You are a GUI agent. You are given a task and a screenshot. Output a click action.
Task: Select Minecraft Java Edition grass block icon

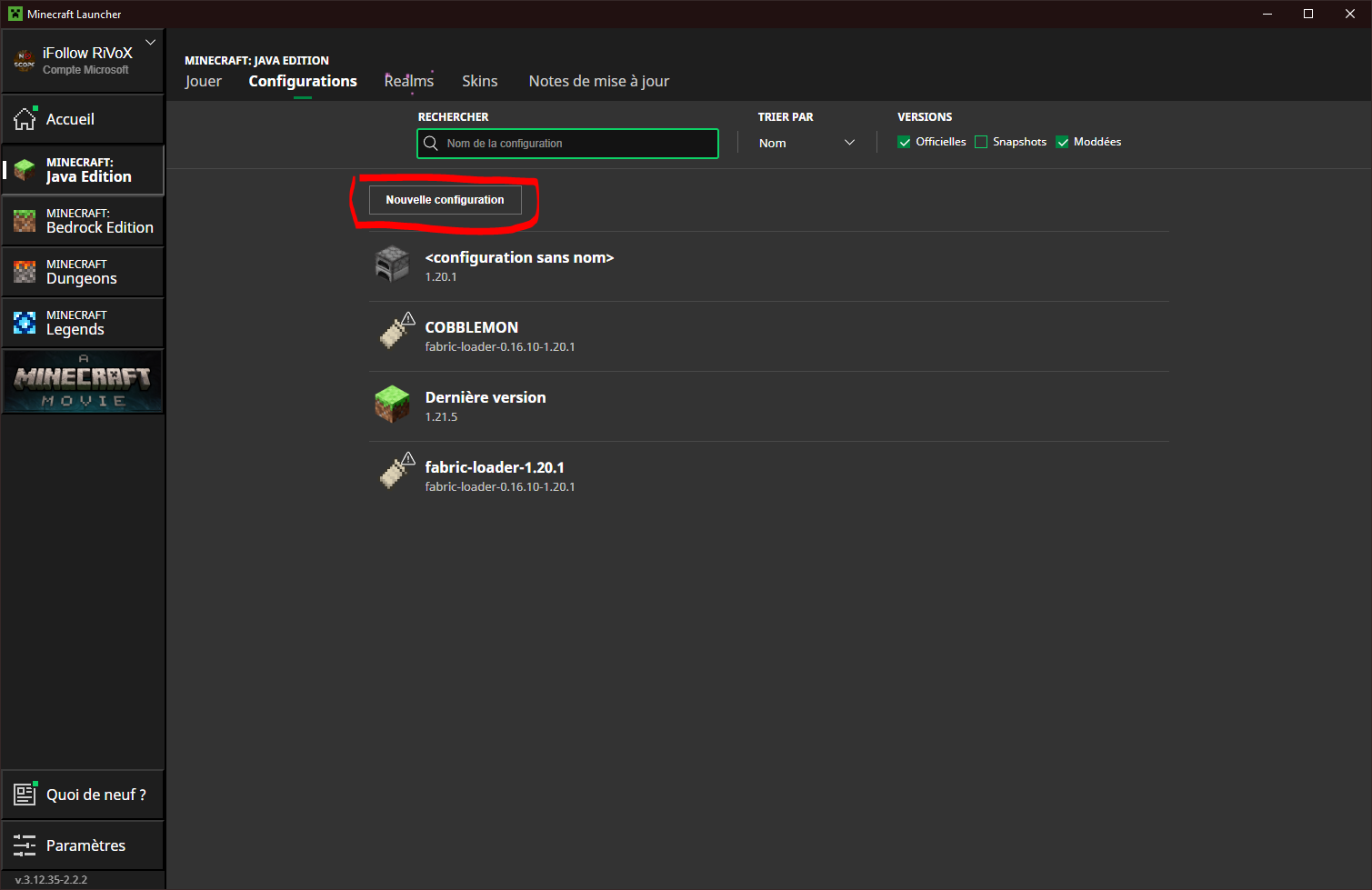[25, 169]
